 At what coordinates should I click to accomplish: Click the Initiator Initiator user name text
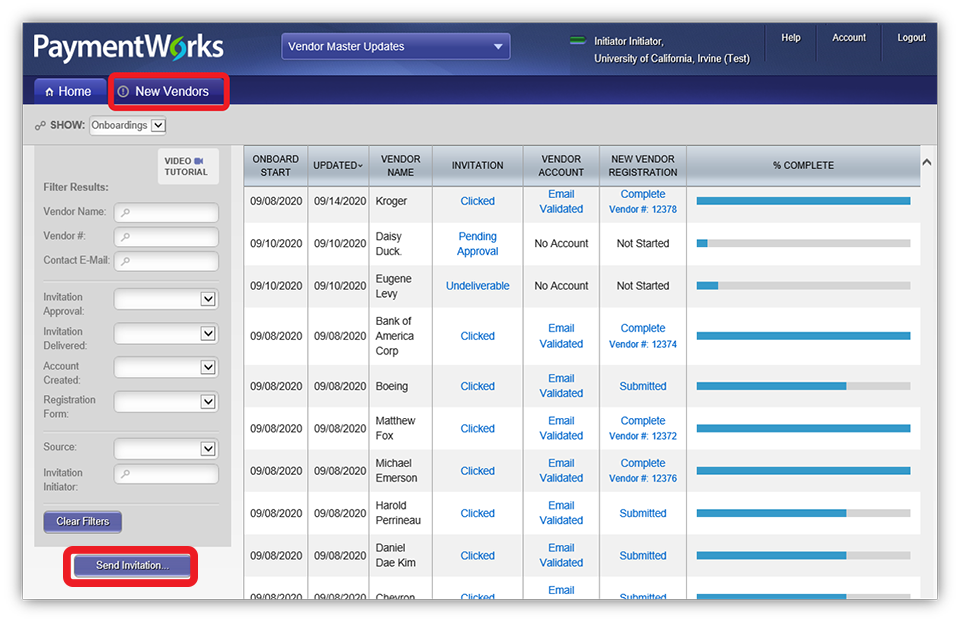coord(629,41)
